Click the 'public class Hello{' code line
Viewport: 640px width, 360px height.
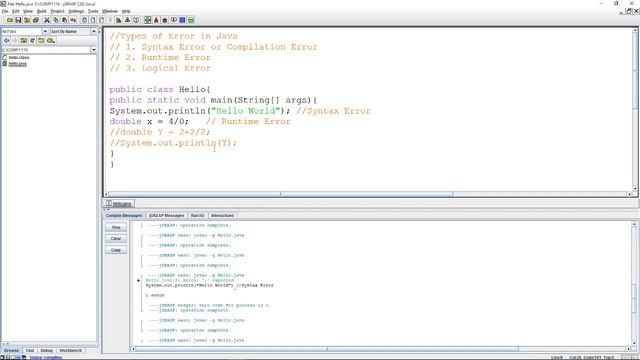point(160,89)
